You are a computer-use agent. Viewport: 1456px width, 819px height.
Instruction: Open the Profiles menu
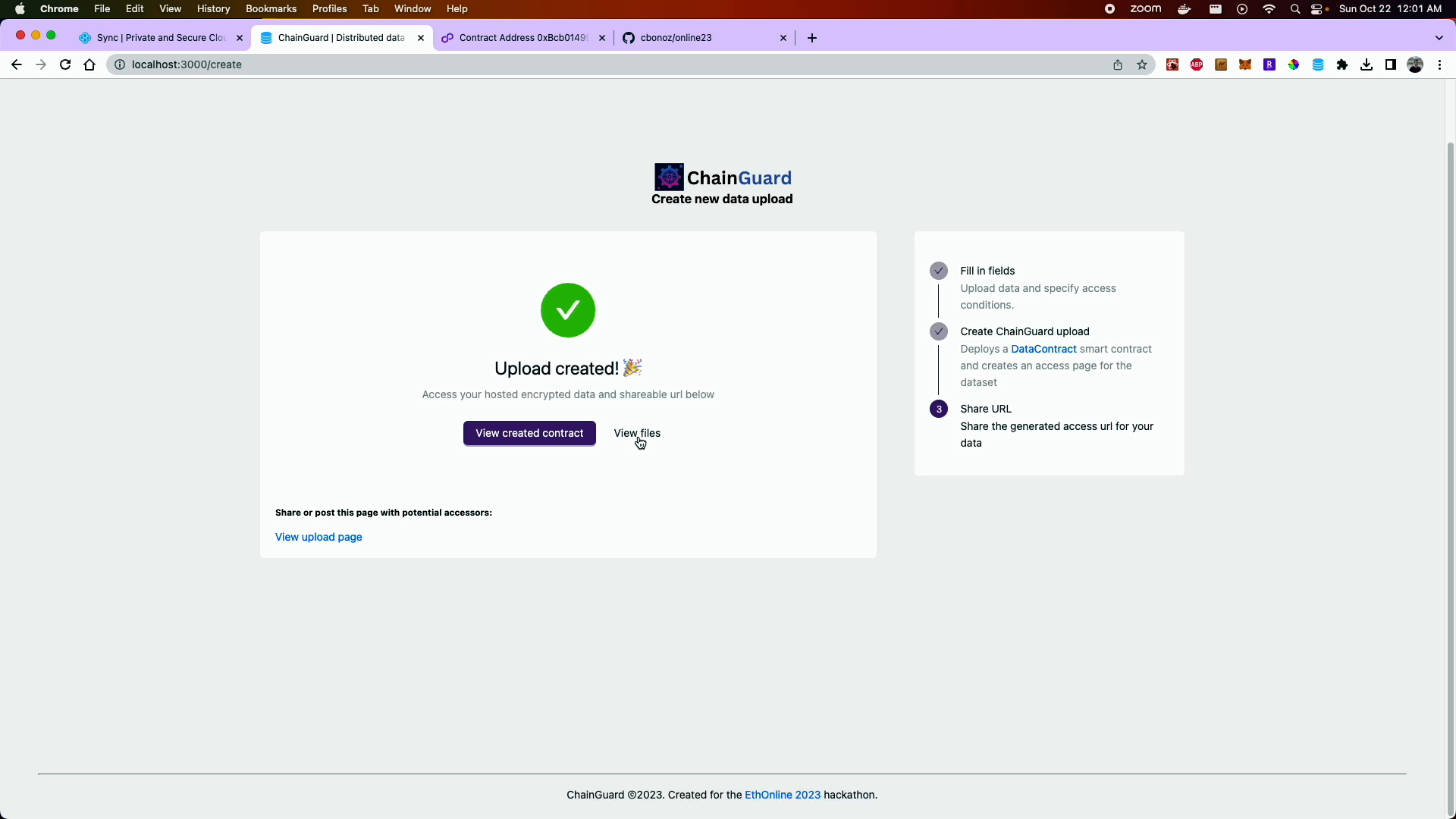pos(329,9)
